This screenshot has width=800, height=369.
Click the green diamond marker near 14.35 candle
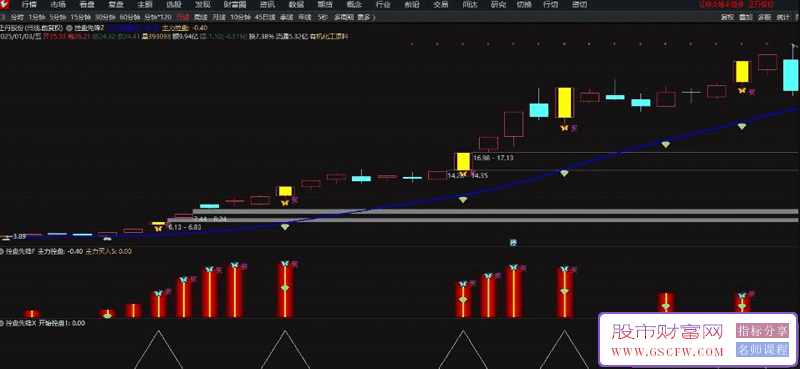[462, 200]
